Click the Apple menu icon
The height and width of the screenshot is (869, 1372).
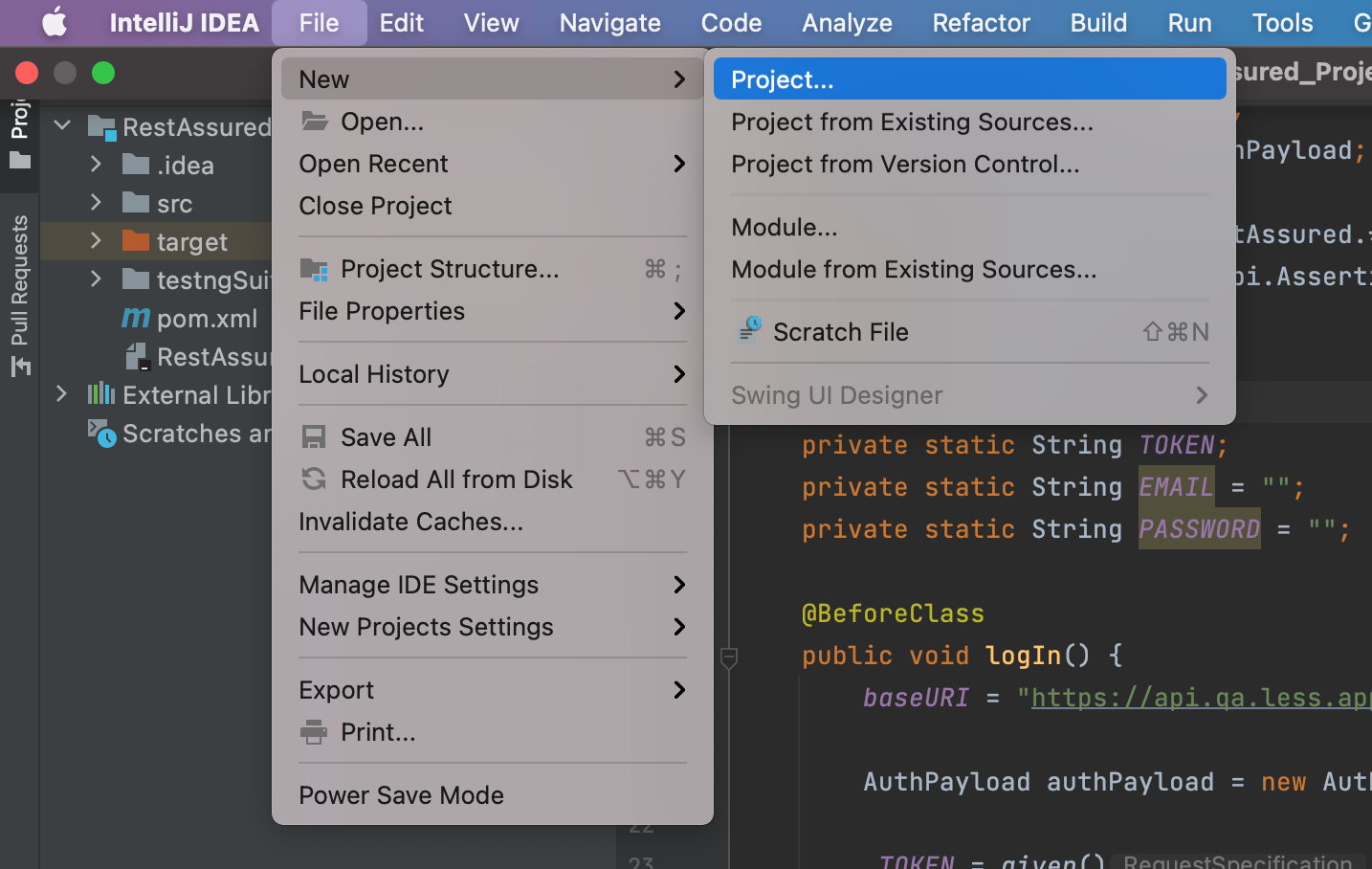pyautogui.click(x=55, y=23)
